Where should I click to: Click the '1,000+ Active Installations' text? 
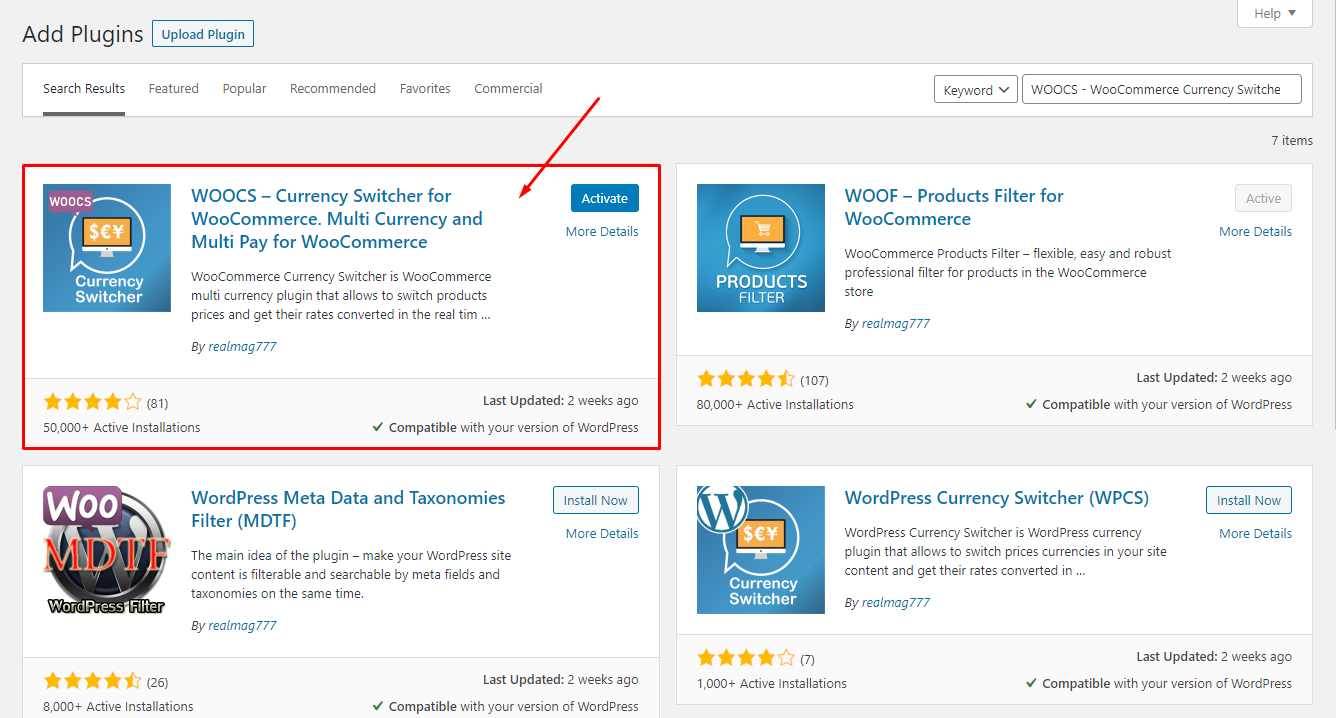(772, 684)
